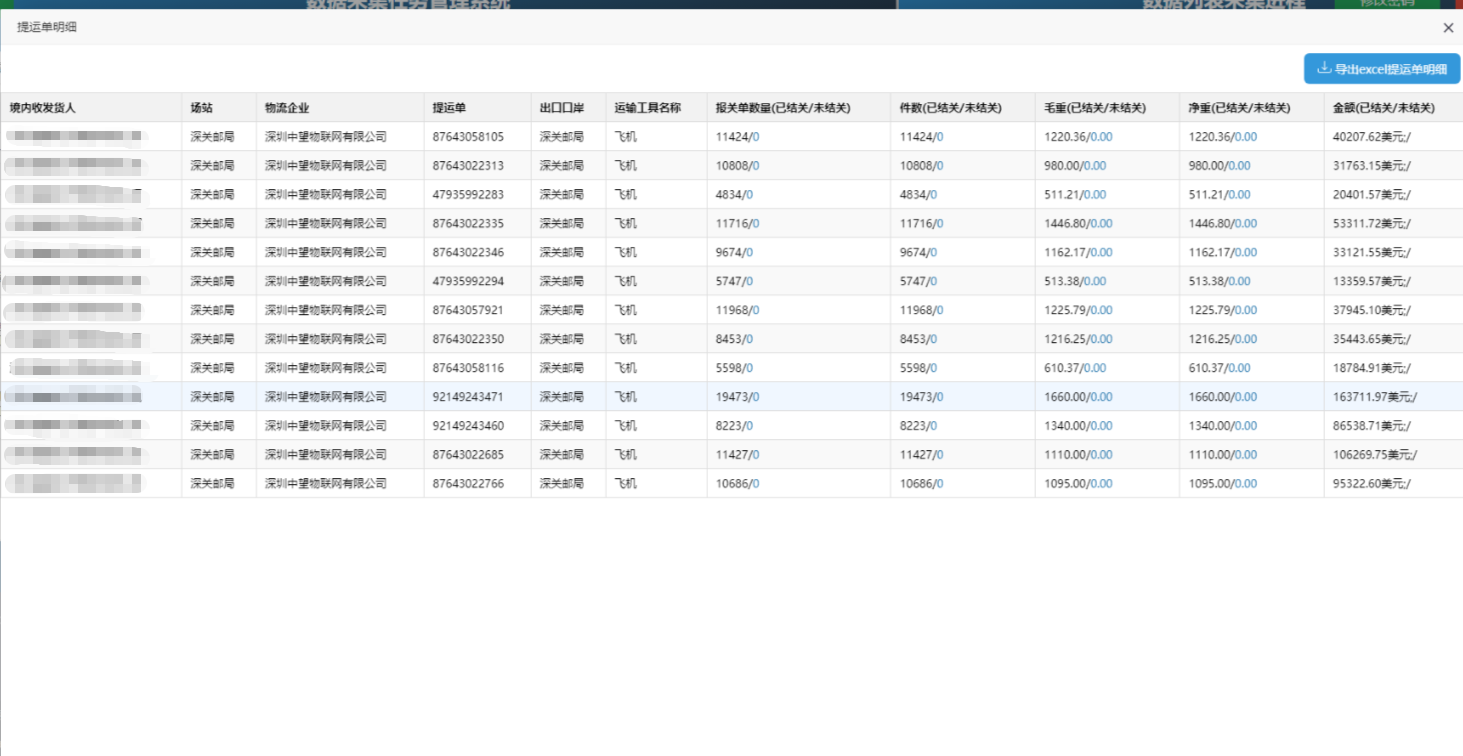Click the 金额(已结关/未结关) column header
The width and height of the screenshot is (1463, 756).
tap(1383, 108)
